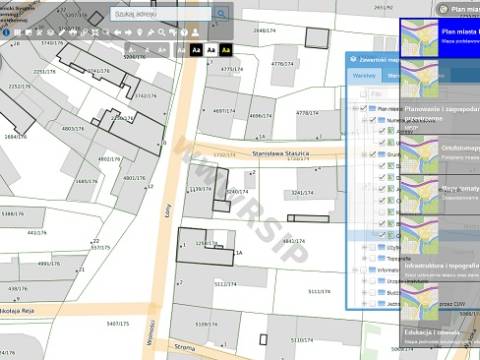Select the yellow-on-black Aa contrast mode
Screen dimensions: 480x360
[226, 50]
